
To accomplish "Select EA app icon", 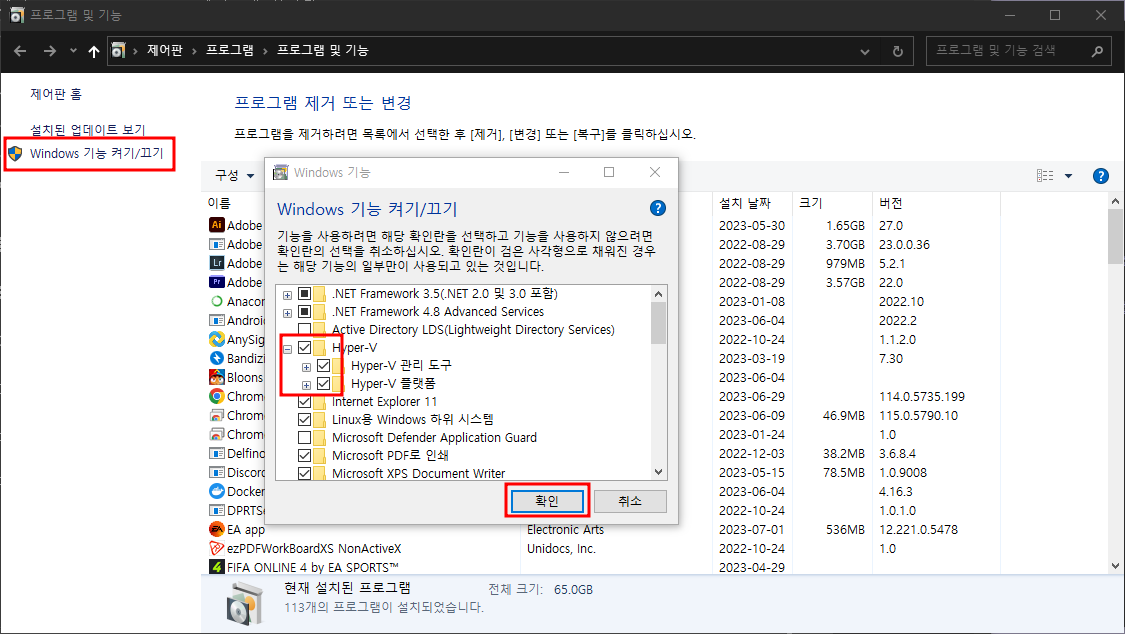I will click(x=217, y=529).
